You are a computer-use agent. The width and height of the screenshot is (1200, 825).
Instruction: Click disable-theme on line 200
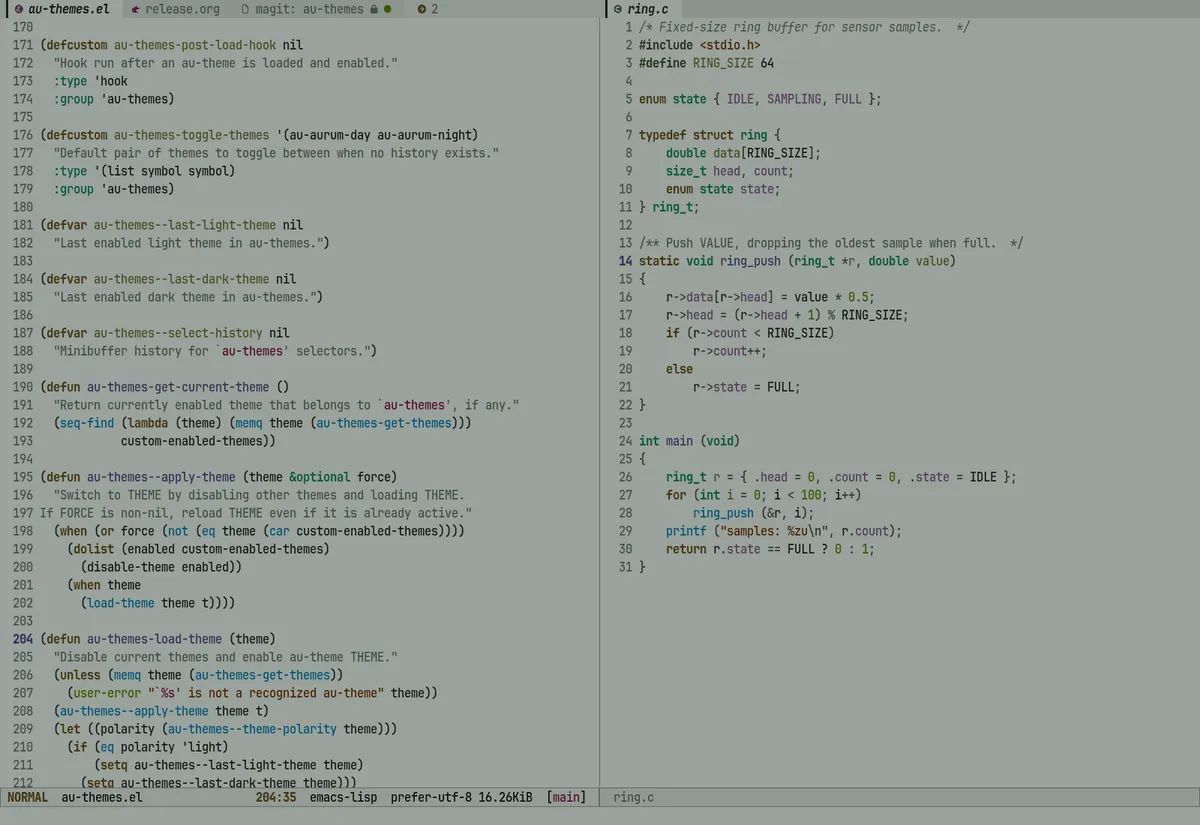pos(128,567)
